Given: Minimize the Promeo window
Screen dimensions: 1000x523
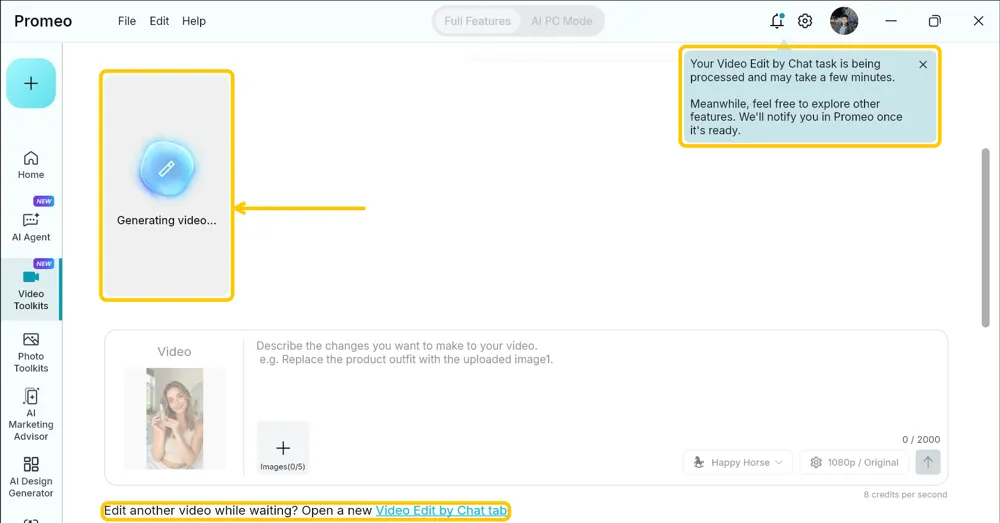Looking at the screenshot, I should pos(891,21).
